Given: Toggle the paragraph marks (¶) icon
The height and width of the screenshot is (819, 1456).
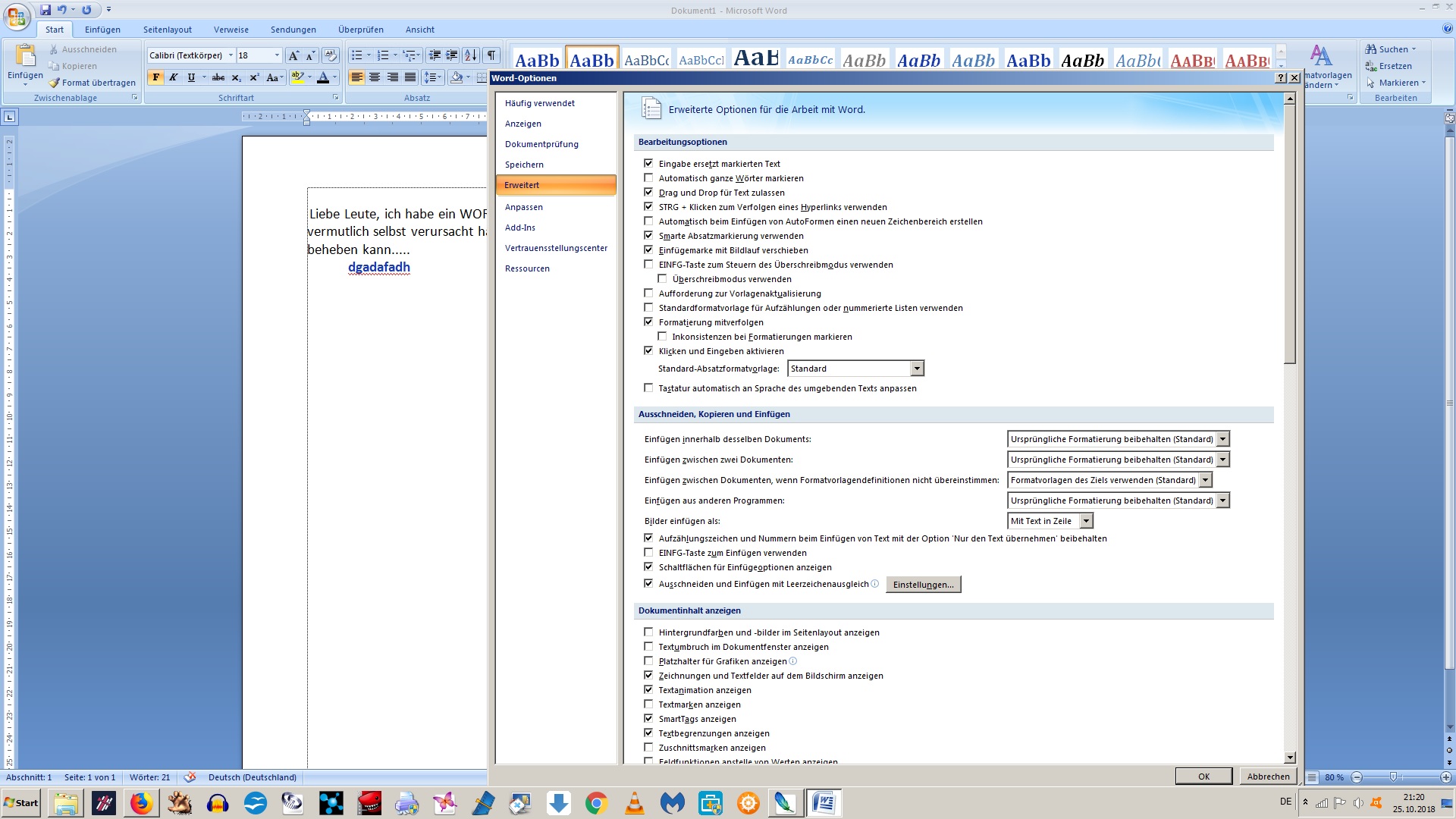Looking at the screenshot, I should click(x=491, y=55).
